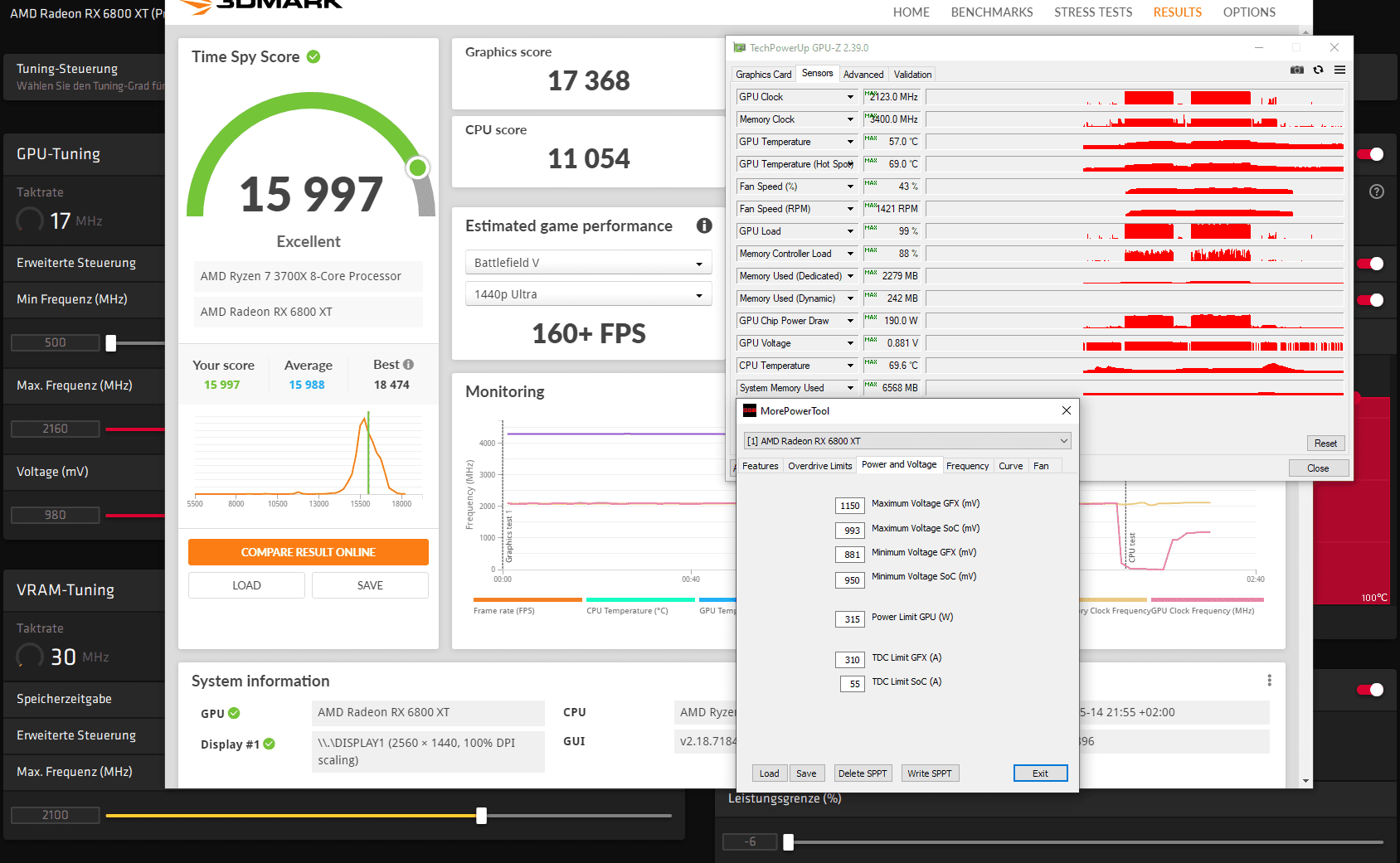Click TDC Limit GFX field showing 310
This screenshot has height=863, width=1400.
coord(850,660)
